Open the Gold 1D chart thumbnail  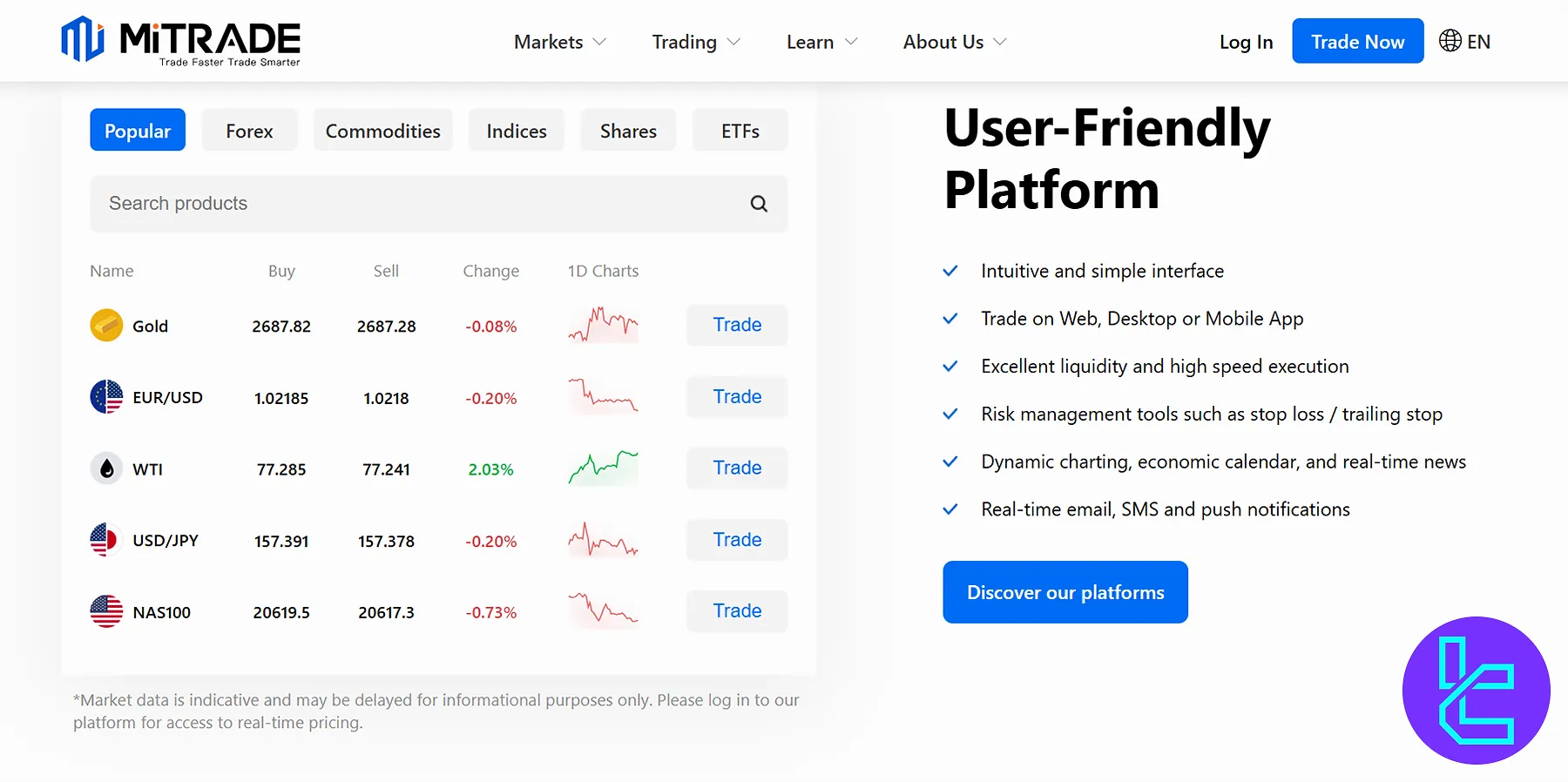click(x=603, y=325)
